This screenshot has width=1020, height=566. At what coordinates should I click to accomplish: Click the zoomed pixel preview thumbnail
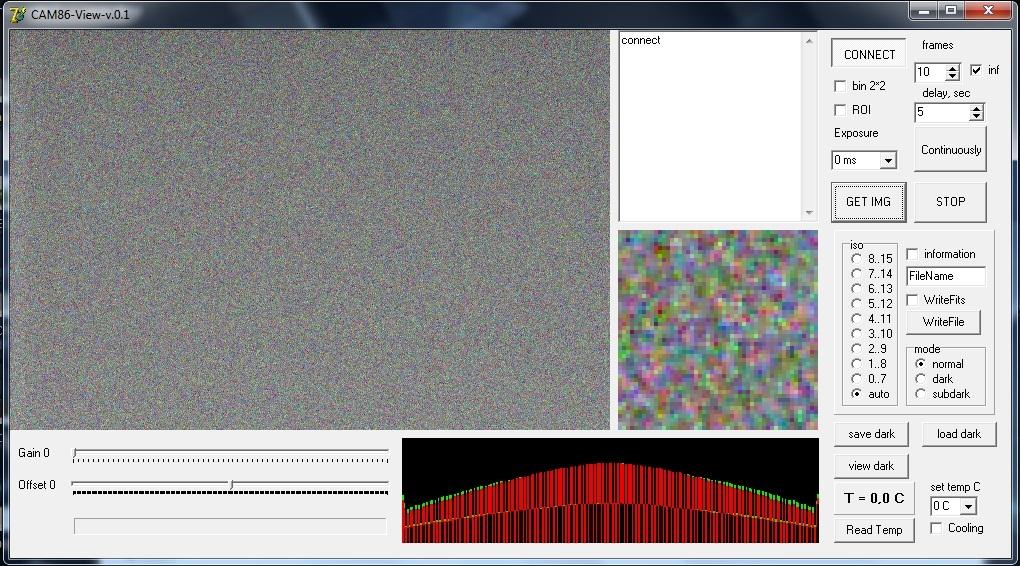point(718,330)
